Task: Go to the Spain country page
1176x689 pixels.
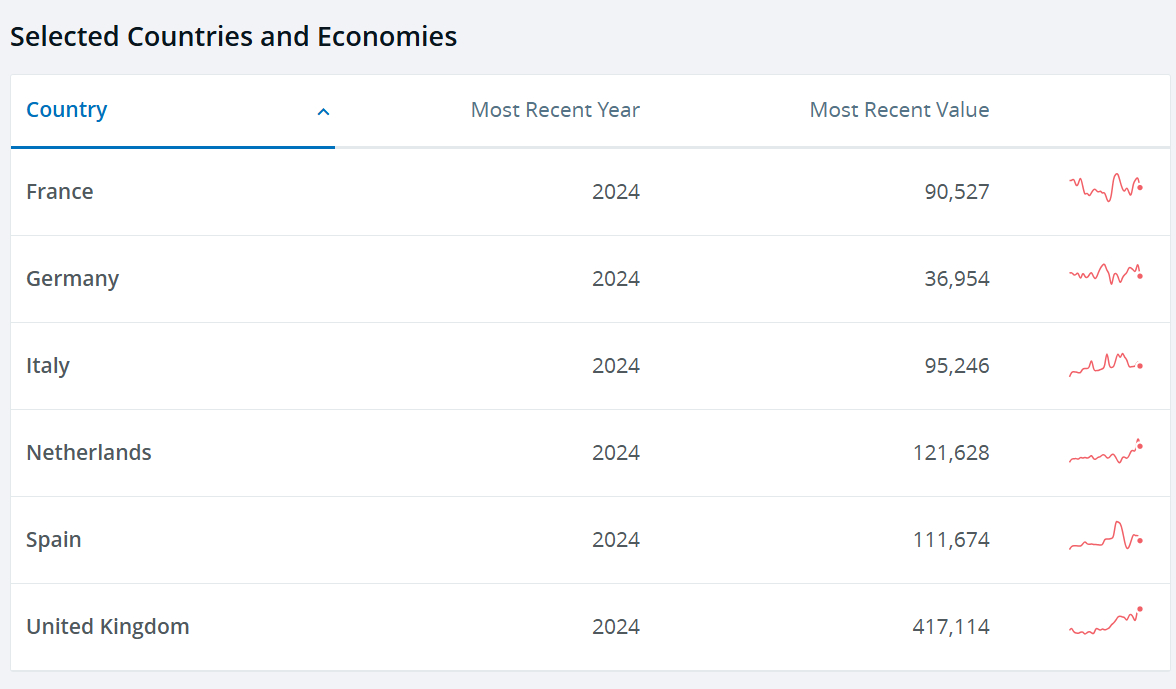Action: click(54, 540)
